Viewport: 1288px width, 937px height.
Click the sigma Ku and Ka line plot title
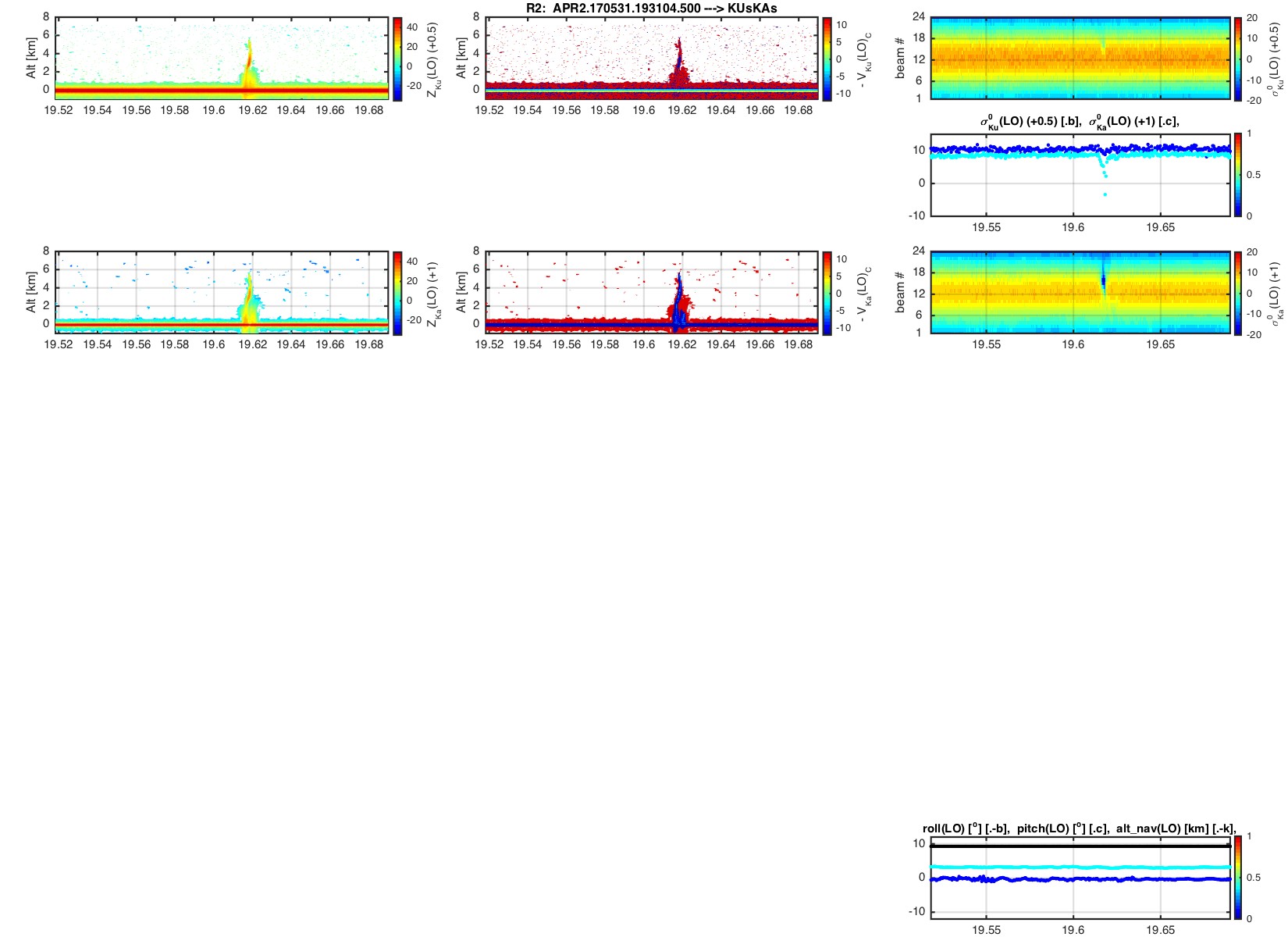tap(1079, 122)
